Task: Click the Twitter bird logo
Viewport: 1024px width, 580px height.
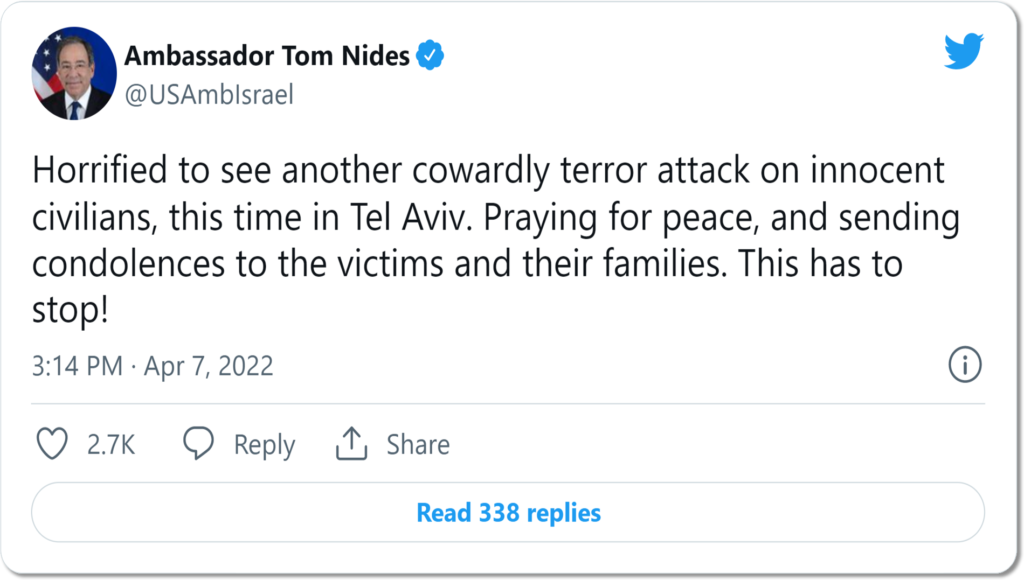Action: point(963,51)
